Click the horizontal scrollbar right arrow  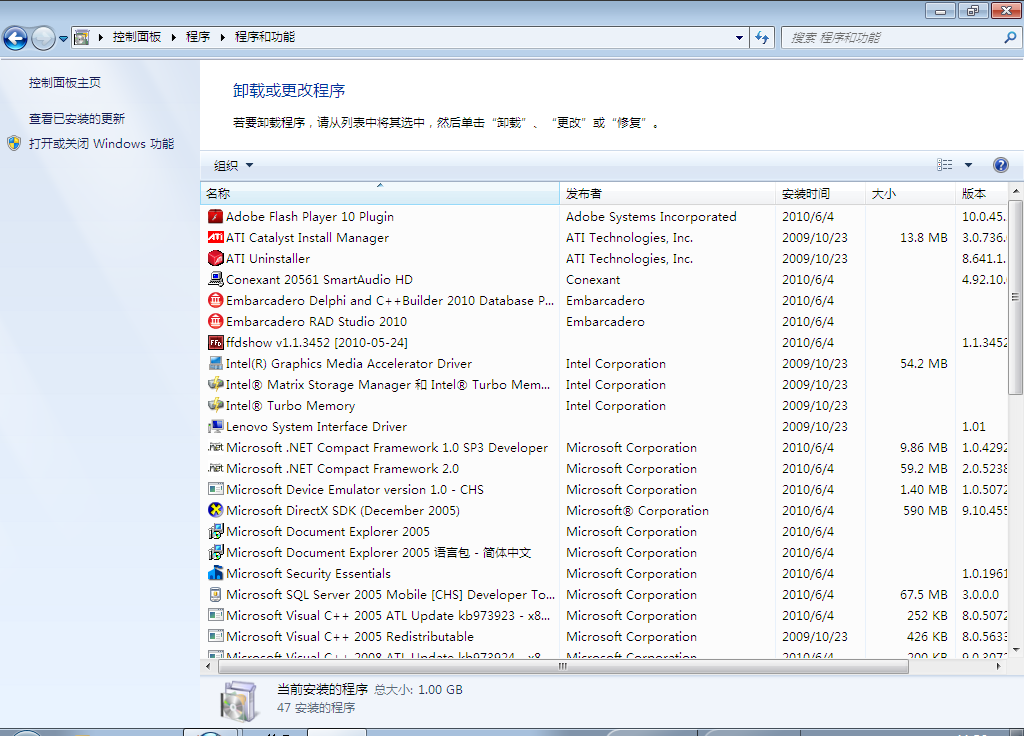pos(998,666)
